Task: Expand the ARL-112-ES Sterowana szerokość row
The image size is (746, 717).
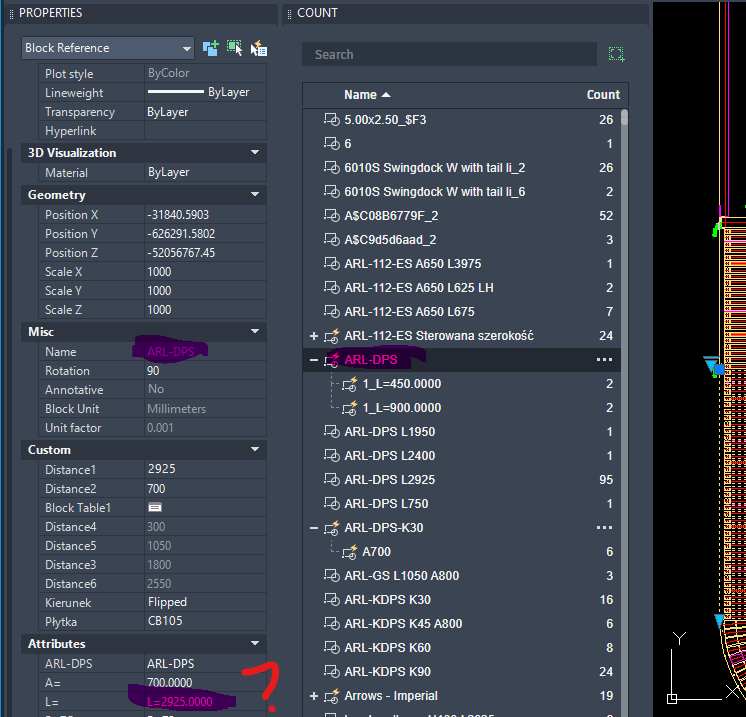Action: [x=314, y=336]
